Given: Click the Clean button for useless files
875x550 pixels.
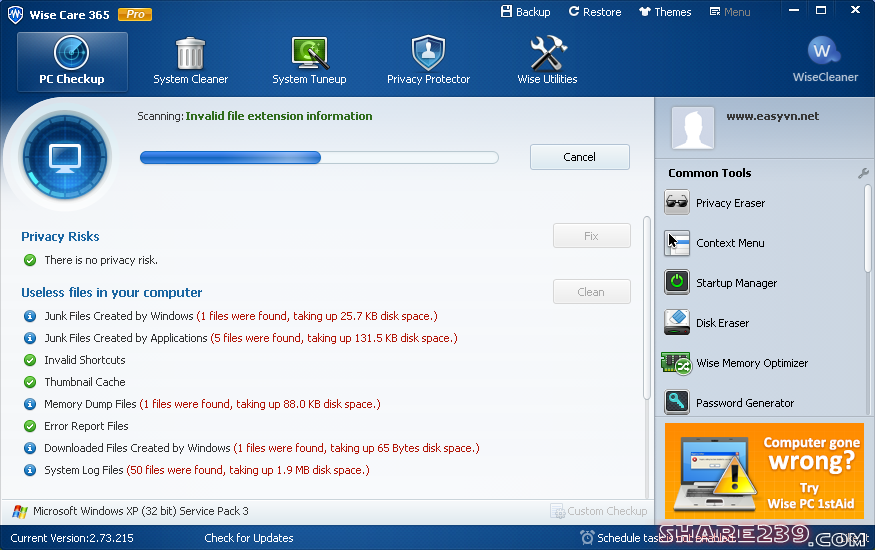Looking at the screenshot, I should click(592, 292).
